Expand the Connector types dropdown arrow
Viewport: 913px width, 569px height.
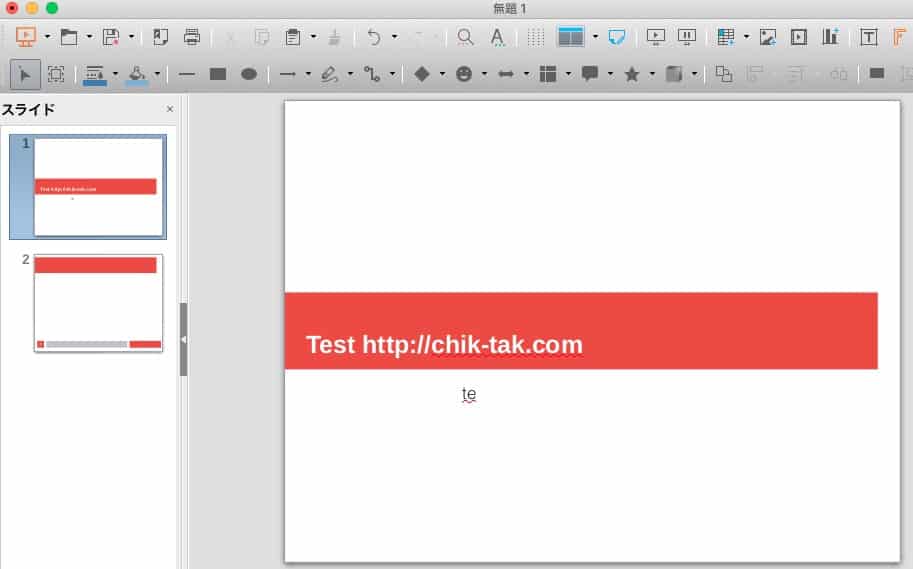[392, 74]
